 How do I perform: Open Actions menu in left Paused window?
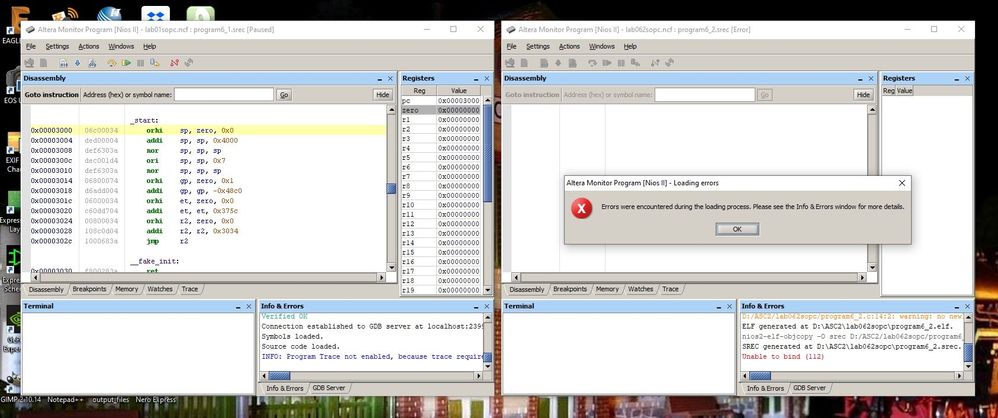[x=88, y=46]
